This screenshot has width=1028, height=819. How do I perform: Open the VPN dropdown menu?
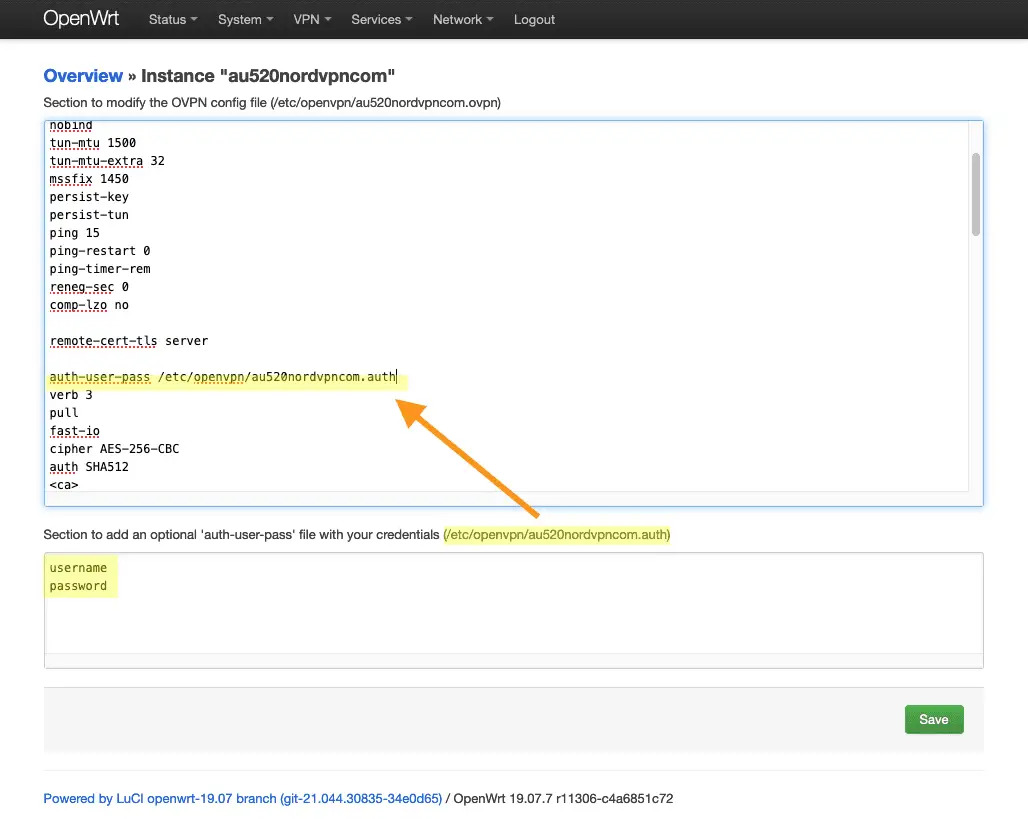point(312,19)
